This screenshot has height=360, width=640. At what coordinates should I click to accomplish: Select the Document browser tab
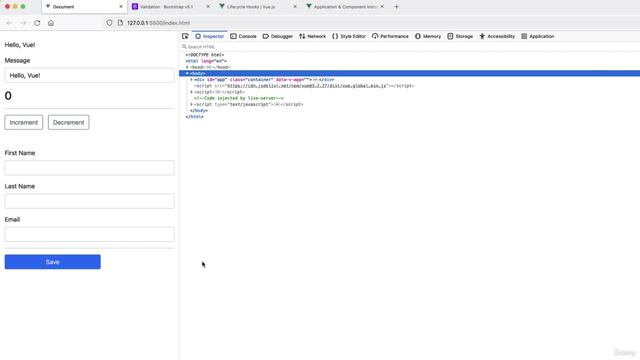tap(84, 7)
